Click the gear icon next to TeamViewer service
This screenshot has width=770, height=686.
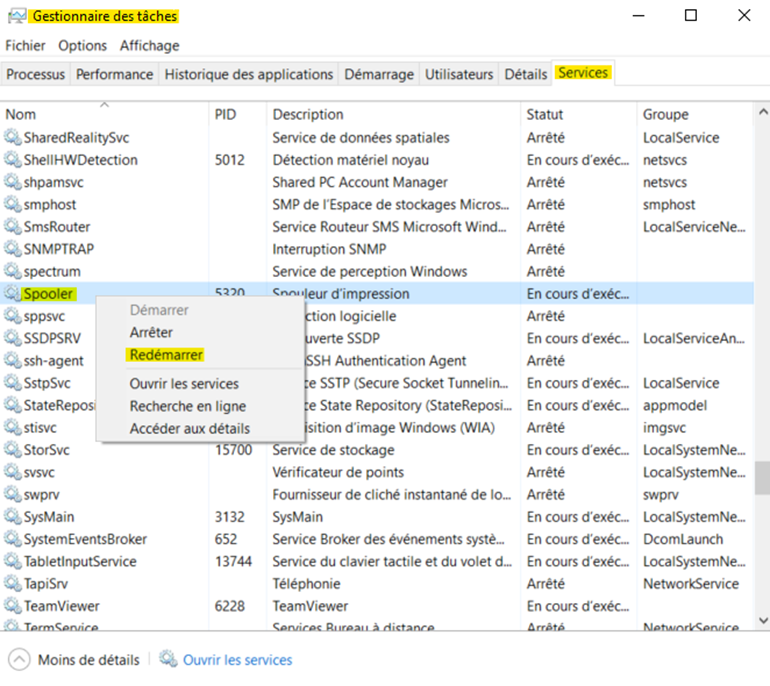(x=12, y=606)
